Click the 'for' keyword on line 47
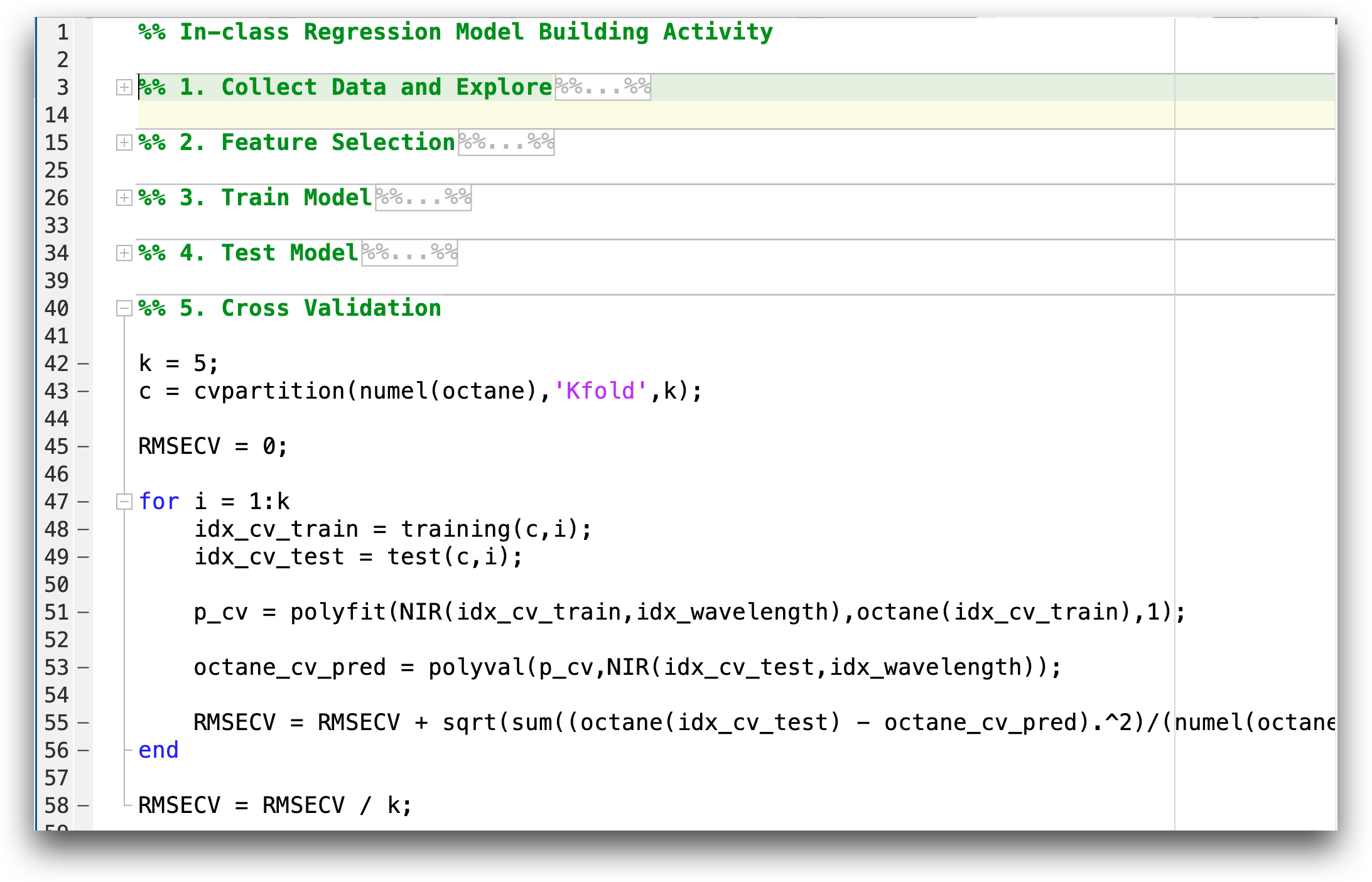Viewport: 1372px width, 882px height. [159, 502]
